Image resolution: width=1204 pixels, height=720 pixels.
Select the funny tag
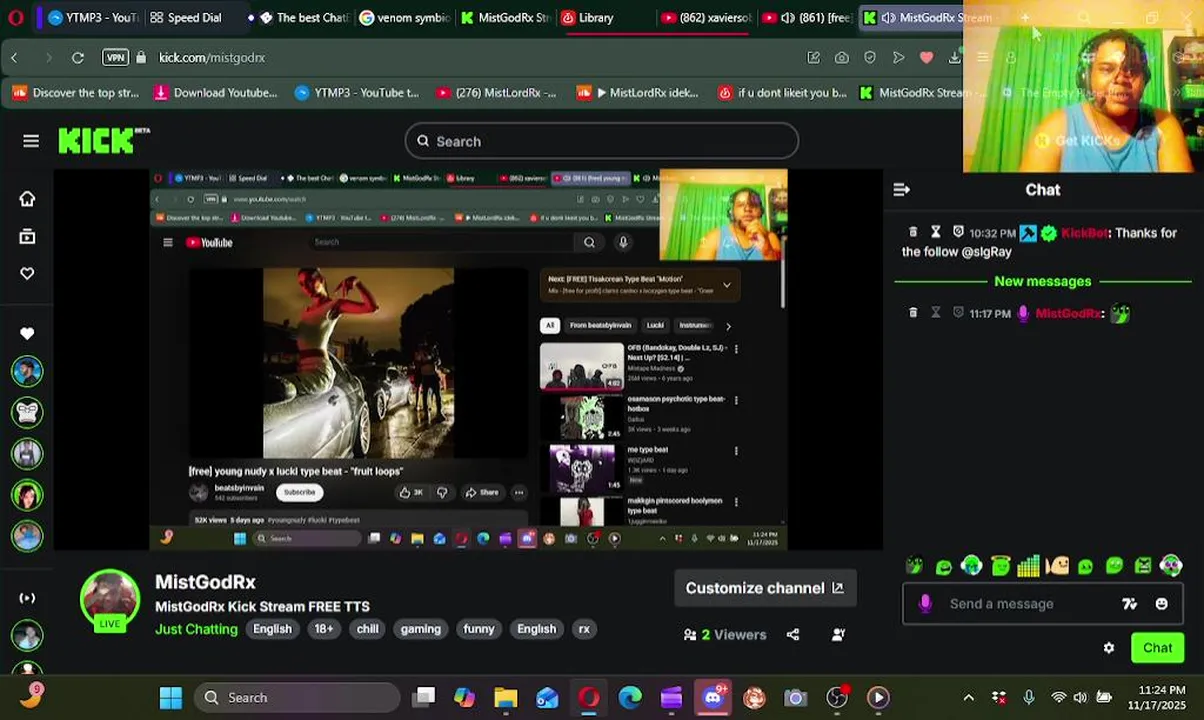478,629
